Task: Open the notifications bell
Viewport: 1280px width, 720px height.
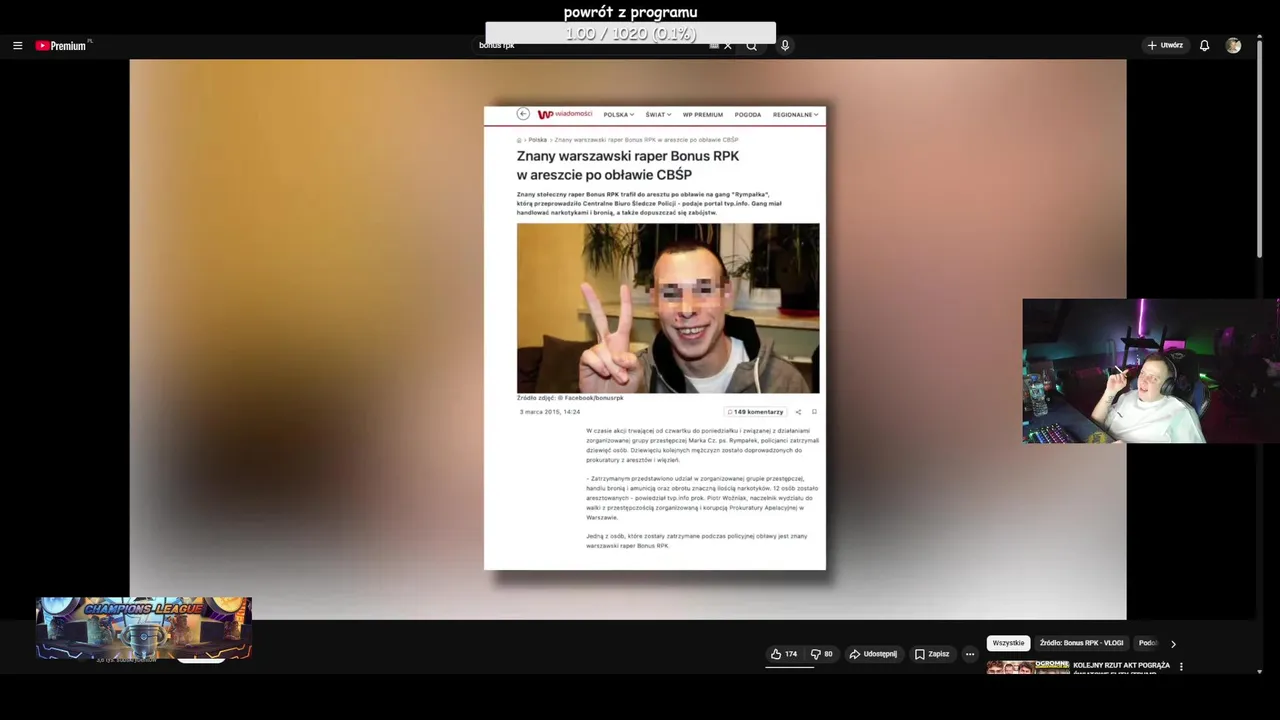Action: point(1205,46)
